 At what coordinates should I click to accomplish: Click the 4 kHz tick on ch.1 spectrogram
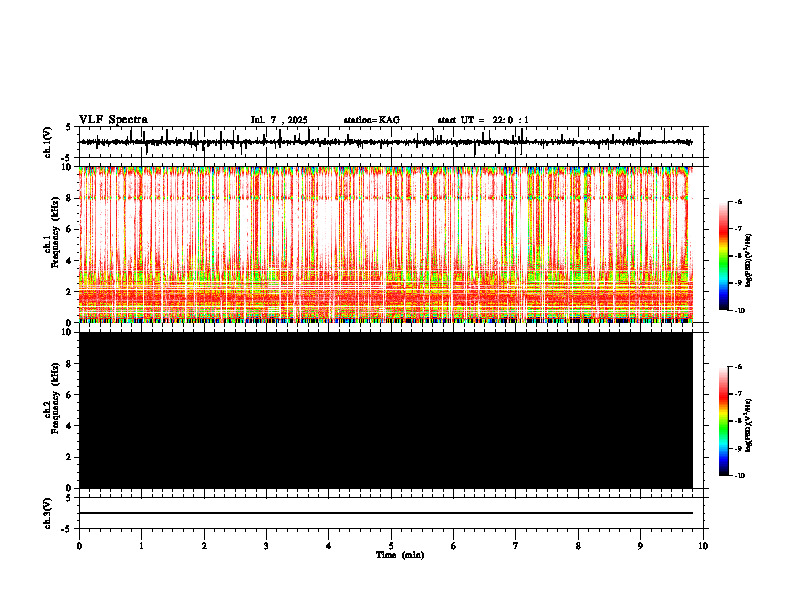click(70, 261)
